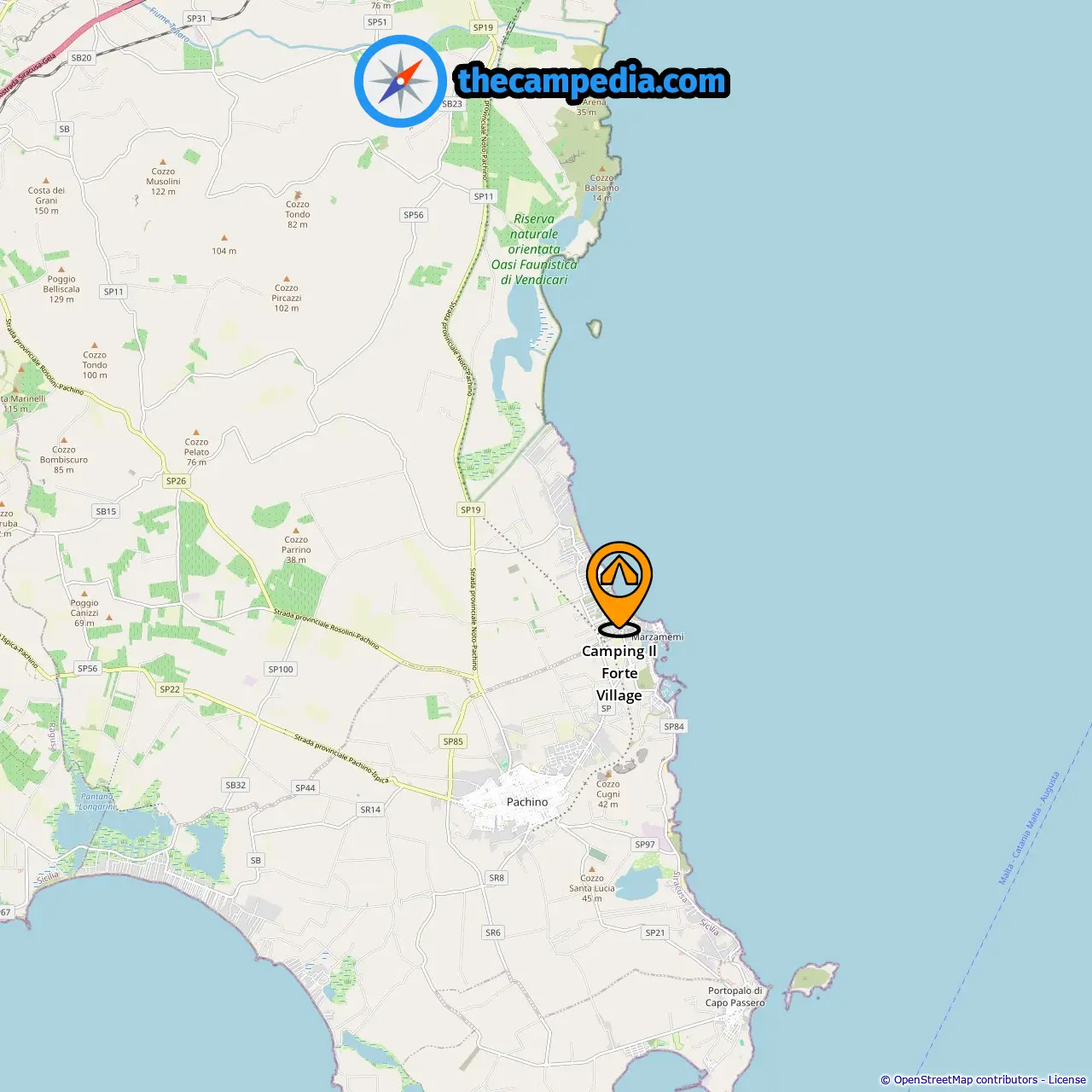Click the Portopalo di Capo Passero label
1092x1092 pixels.
pos(735,996)
